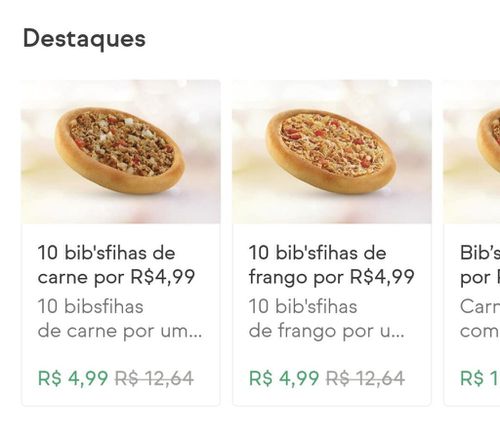
Task: Tap the partially visible third product image
Action: tap(472, 152)
